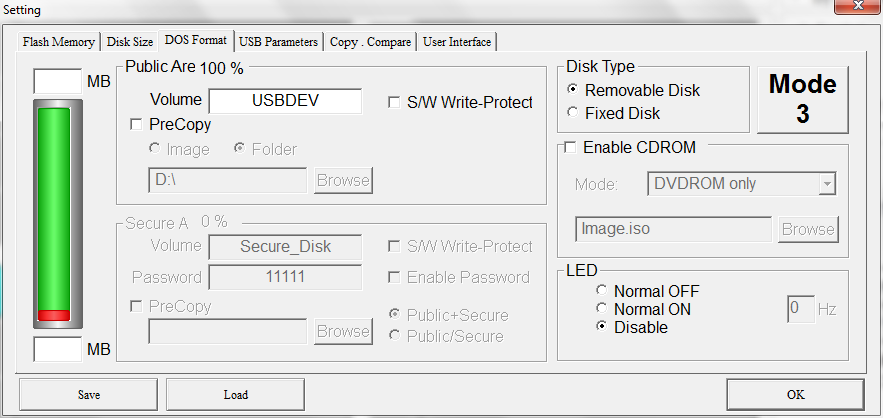883x418 pixels.
Task: Select the Normal OFF LED option
Action: (601, 292)
